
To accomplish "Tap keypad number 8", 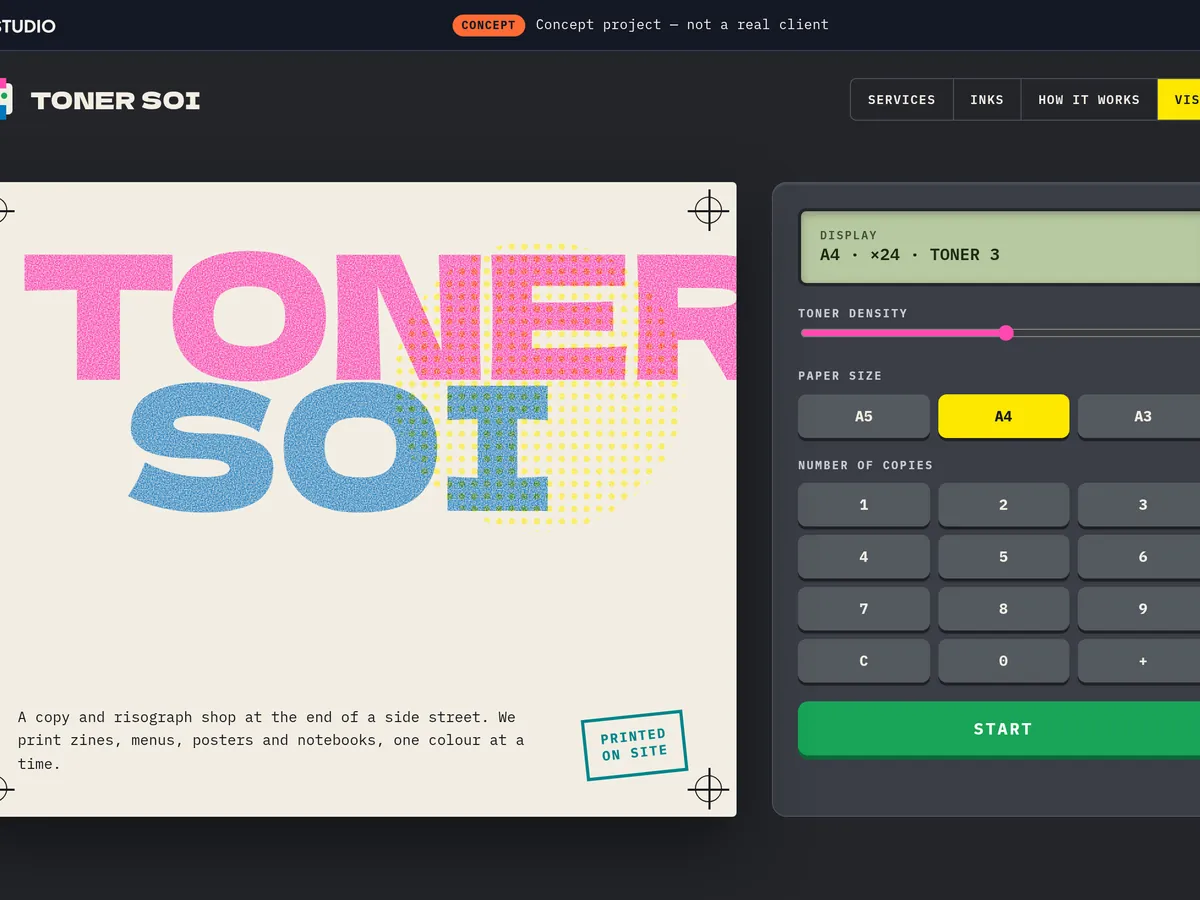I will tap(1003, 609).
